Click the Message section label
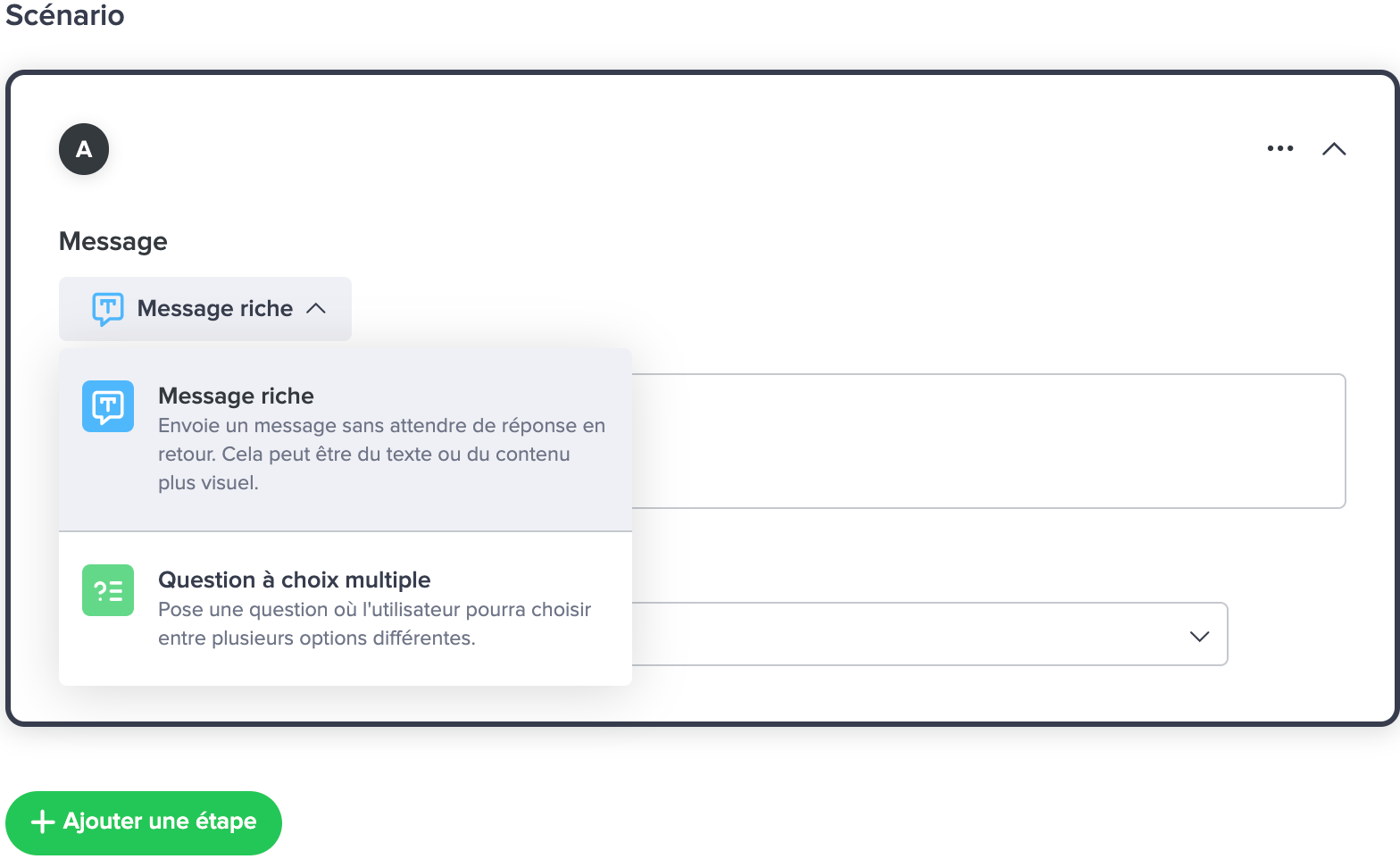 [113, 241]
